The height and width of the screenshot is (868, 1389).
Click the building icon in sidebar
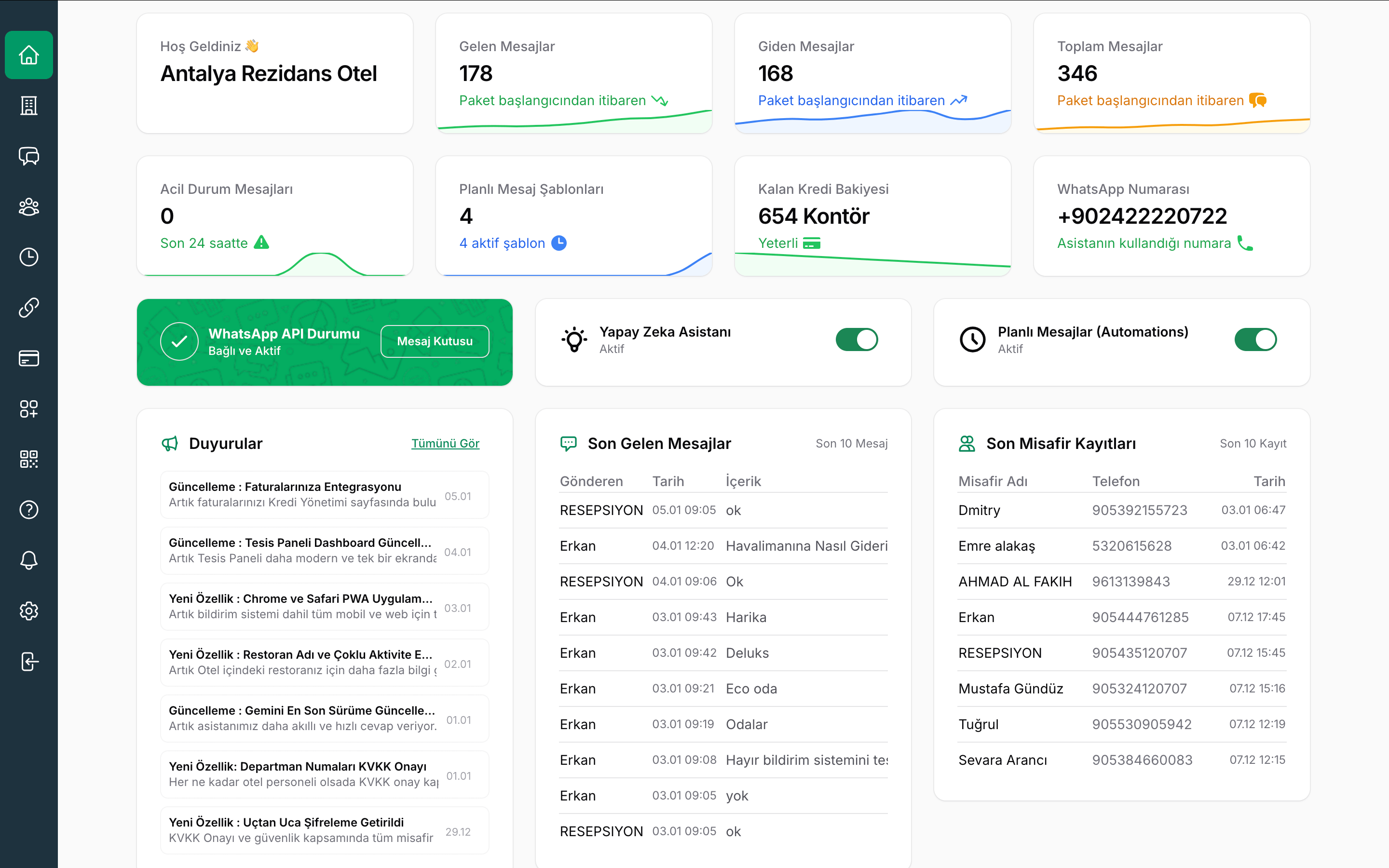tap(29, 106)
